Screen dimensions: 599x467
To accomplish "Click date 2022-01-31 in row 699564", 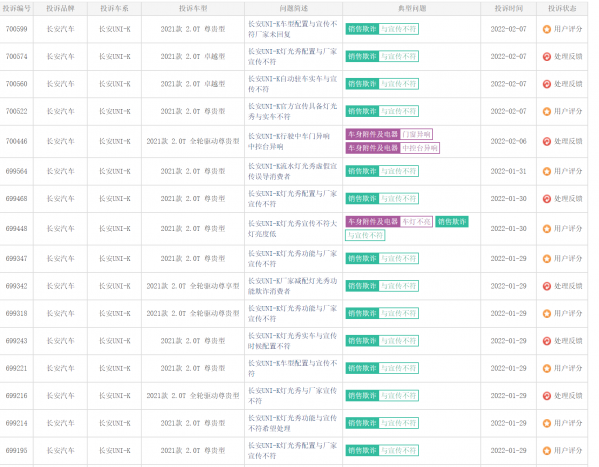I will (508, 172).
